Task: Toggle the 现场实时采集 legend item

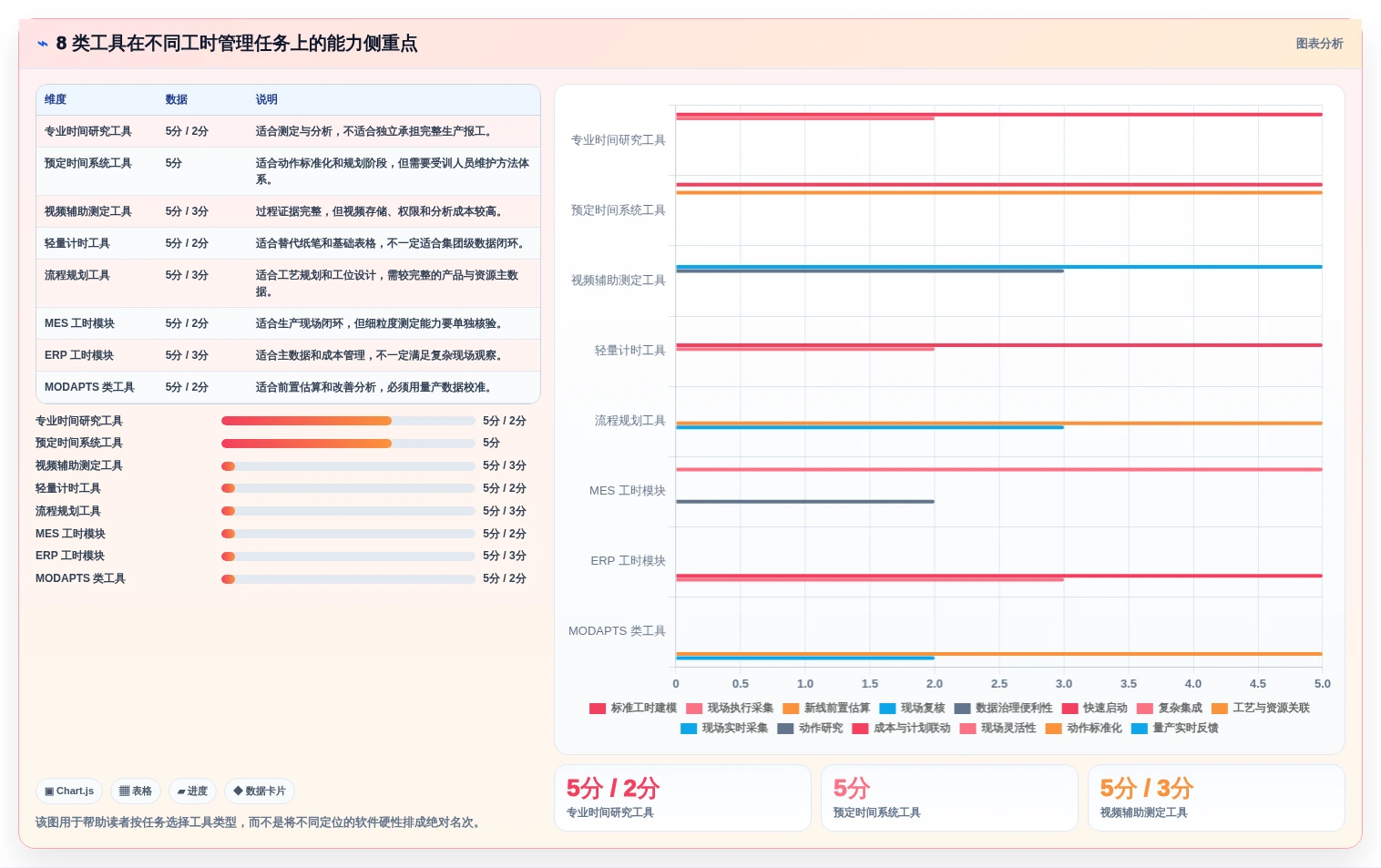Action: point(724,728)
